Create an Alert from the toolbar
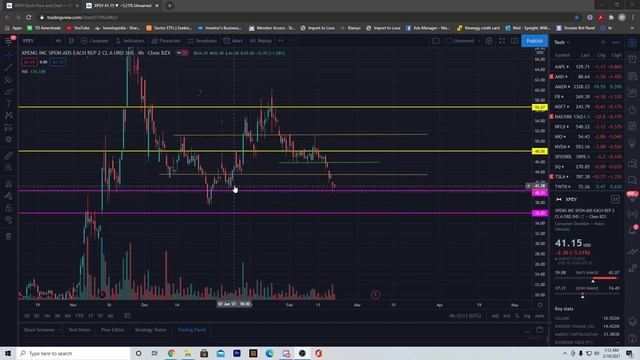Image resolution: width=640 pixels, height=360 pixels. (x=233, y=41)
